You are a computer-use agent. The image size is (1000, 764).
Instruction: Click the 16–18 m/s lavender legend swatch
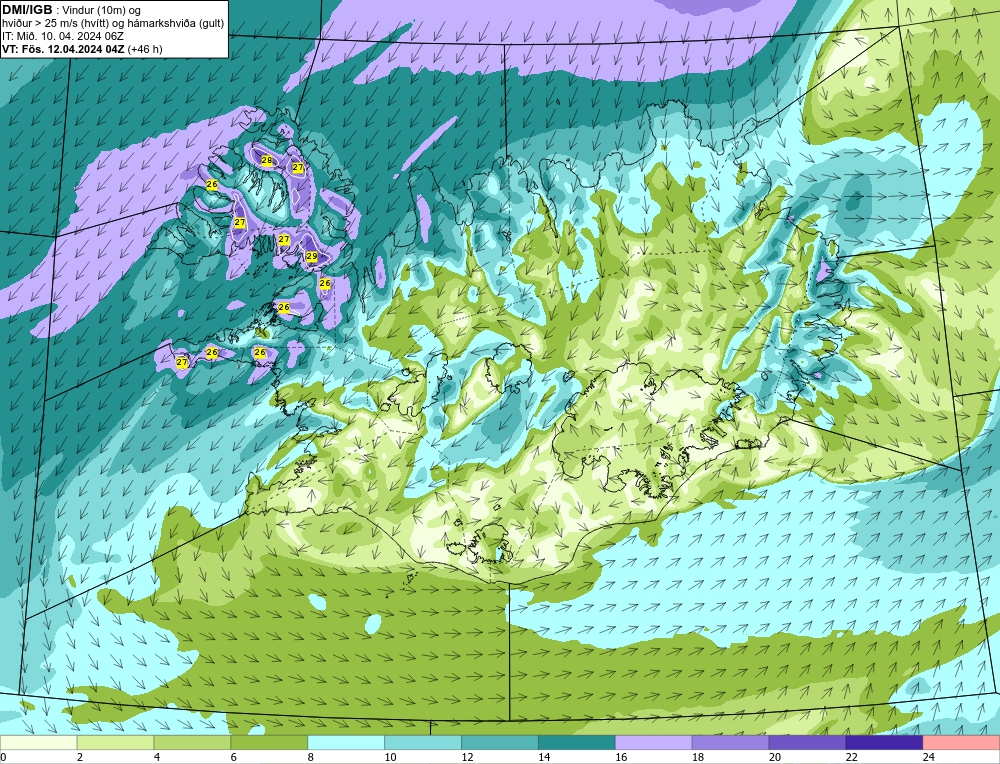654,743
